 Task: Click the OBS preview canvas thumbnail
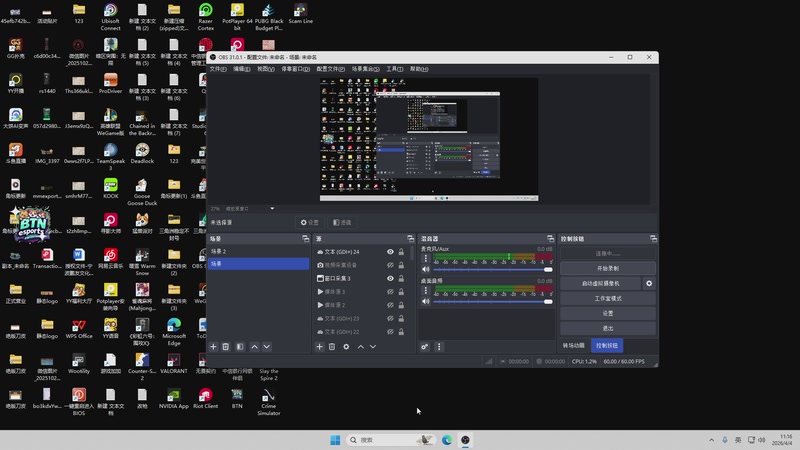click(x=429, y=139)
